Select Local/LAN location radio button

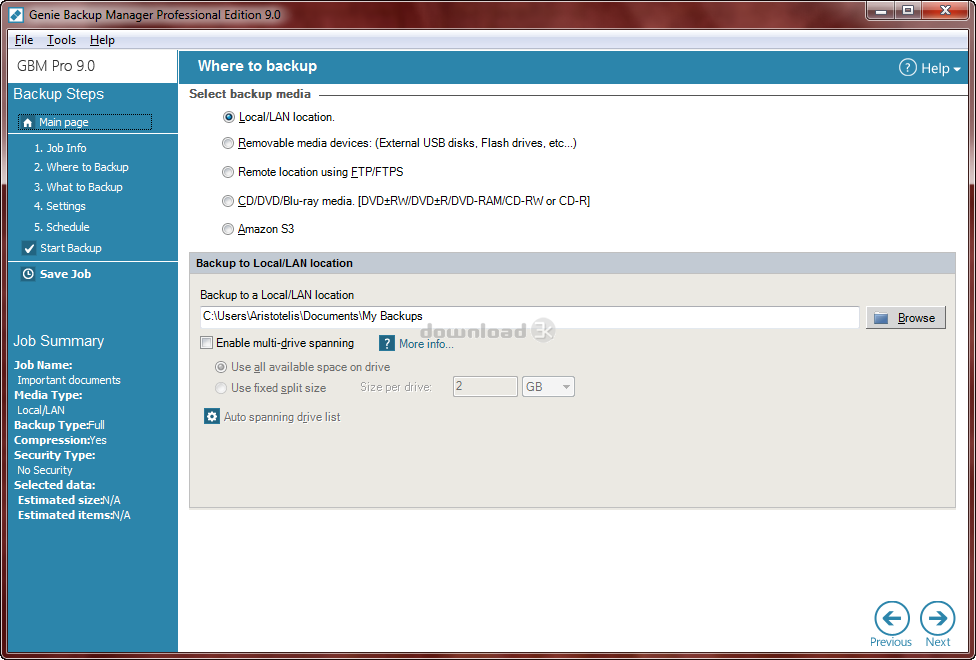(x=228, y=117)
